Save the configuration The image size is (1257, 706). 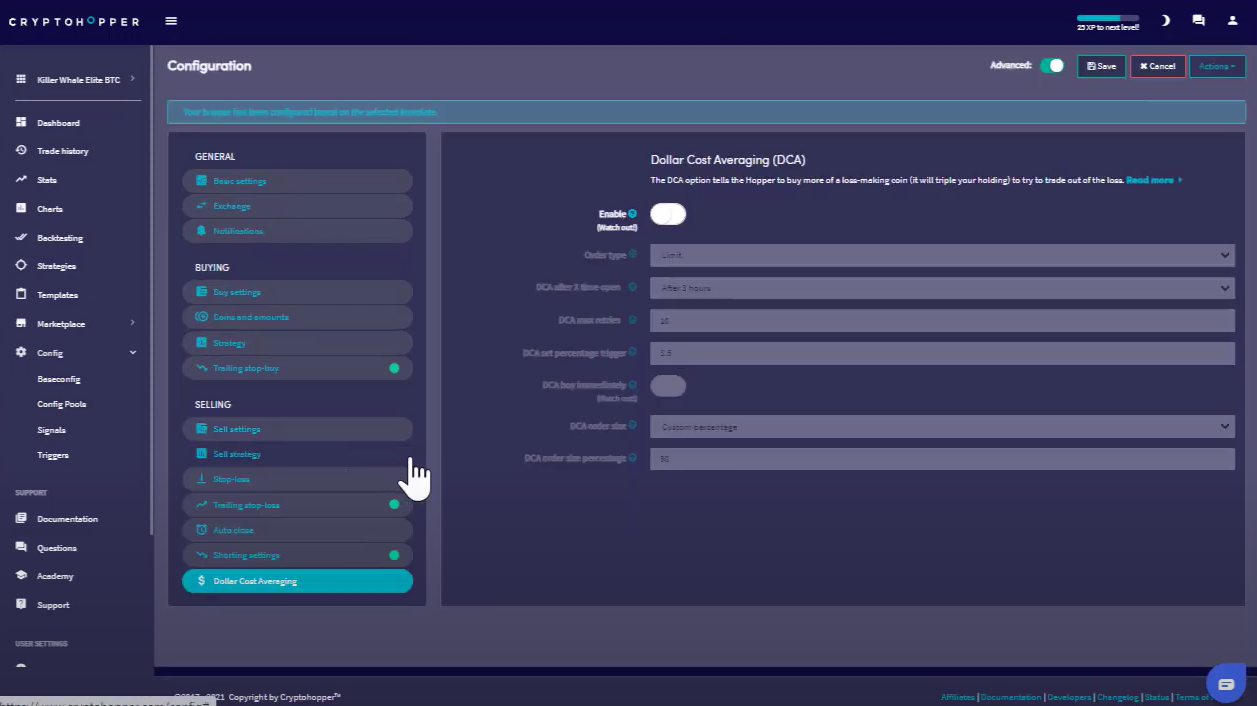tap(1101, 66)
